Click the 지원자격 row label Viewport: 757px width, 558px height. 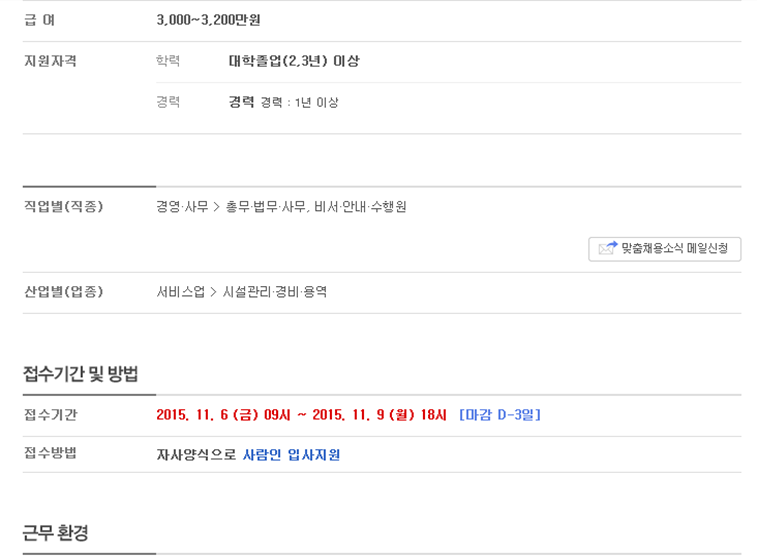[50, 61]
